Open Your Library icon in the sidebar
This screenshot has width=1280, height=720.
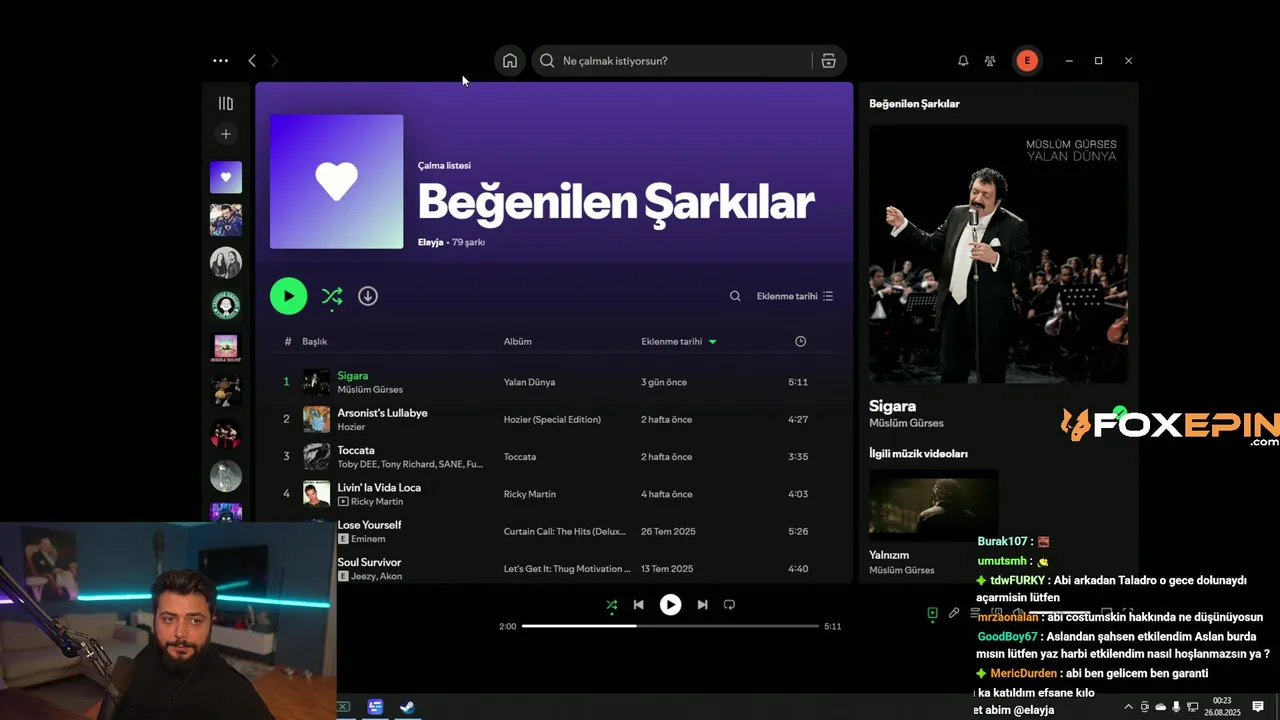[226, 103]
